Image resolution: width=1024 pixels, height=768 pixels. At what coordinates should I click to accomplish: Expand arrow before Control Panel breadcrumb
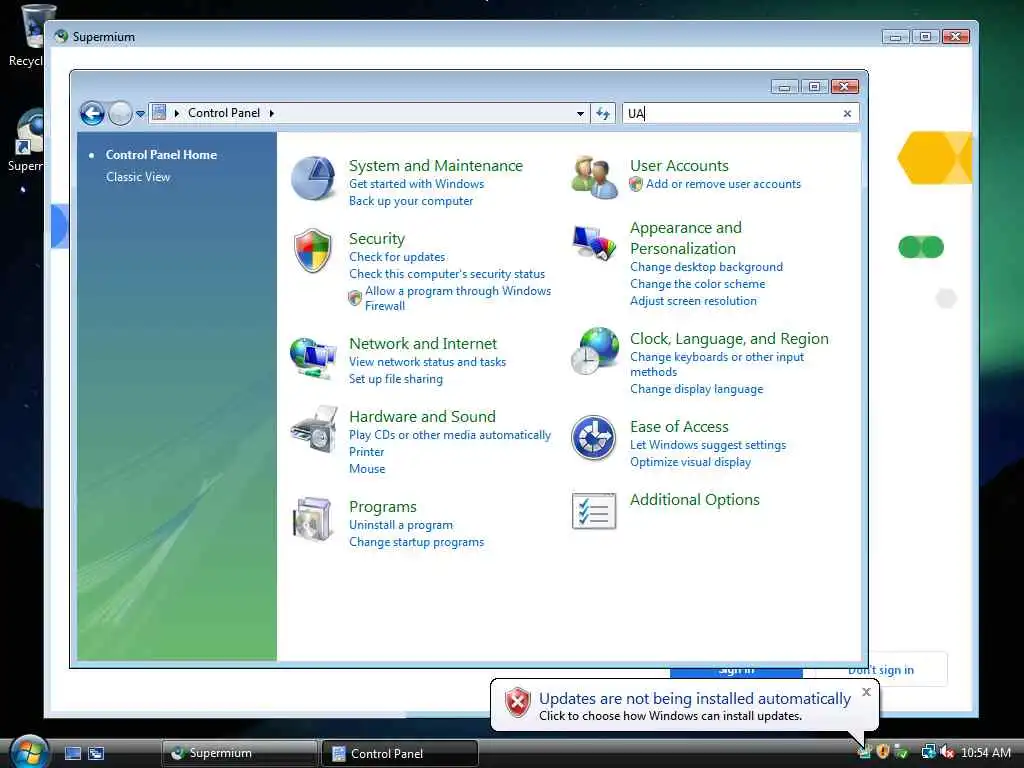176,113
